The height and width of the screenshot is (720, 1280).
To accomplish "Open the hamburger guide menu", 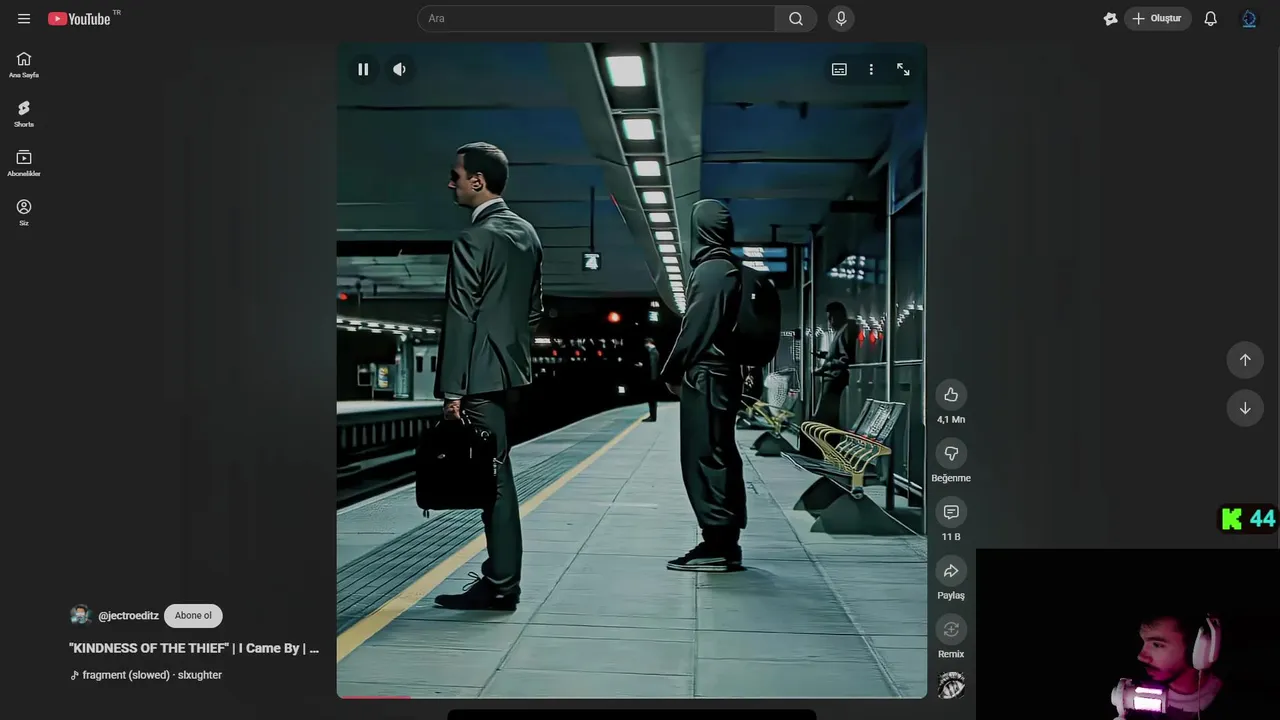I will coord(24,18).
